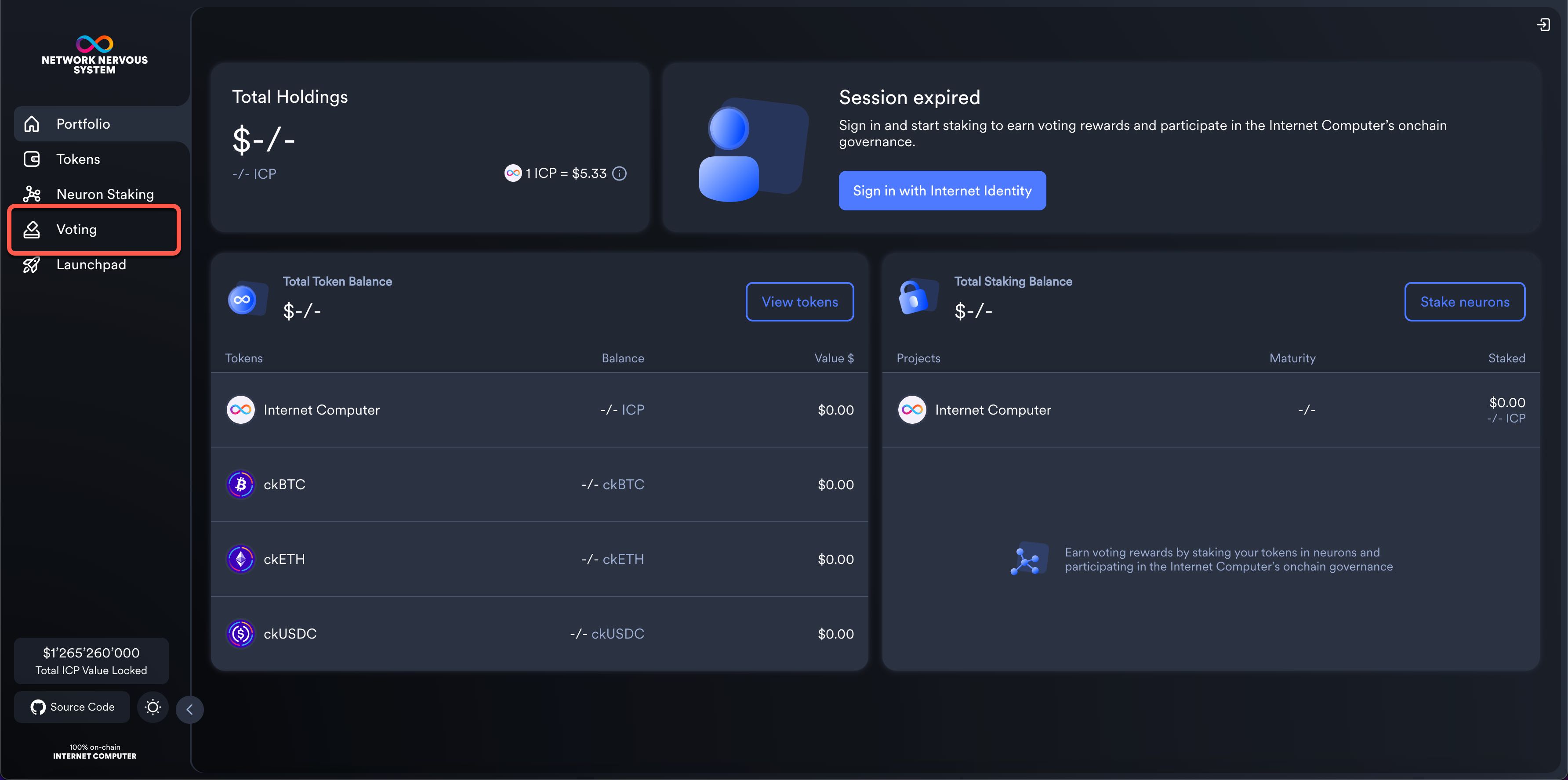Go to the Tokens page
The height and width of the screenshot is (780, 1568).
pyautogui.click(x=78, y=159)
